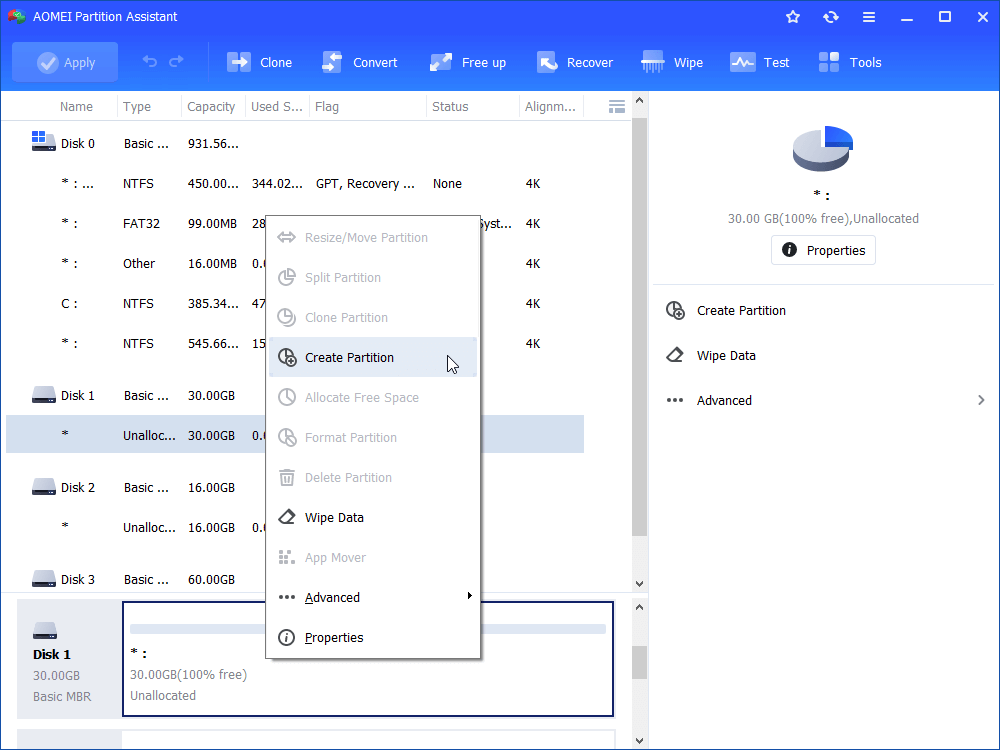Expand Advanced in the right panel
Image resolution: width=1000 pixels, height=750 pixels.
pyautogui.click(x=825, y=400)
